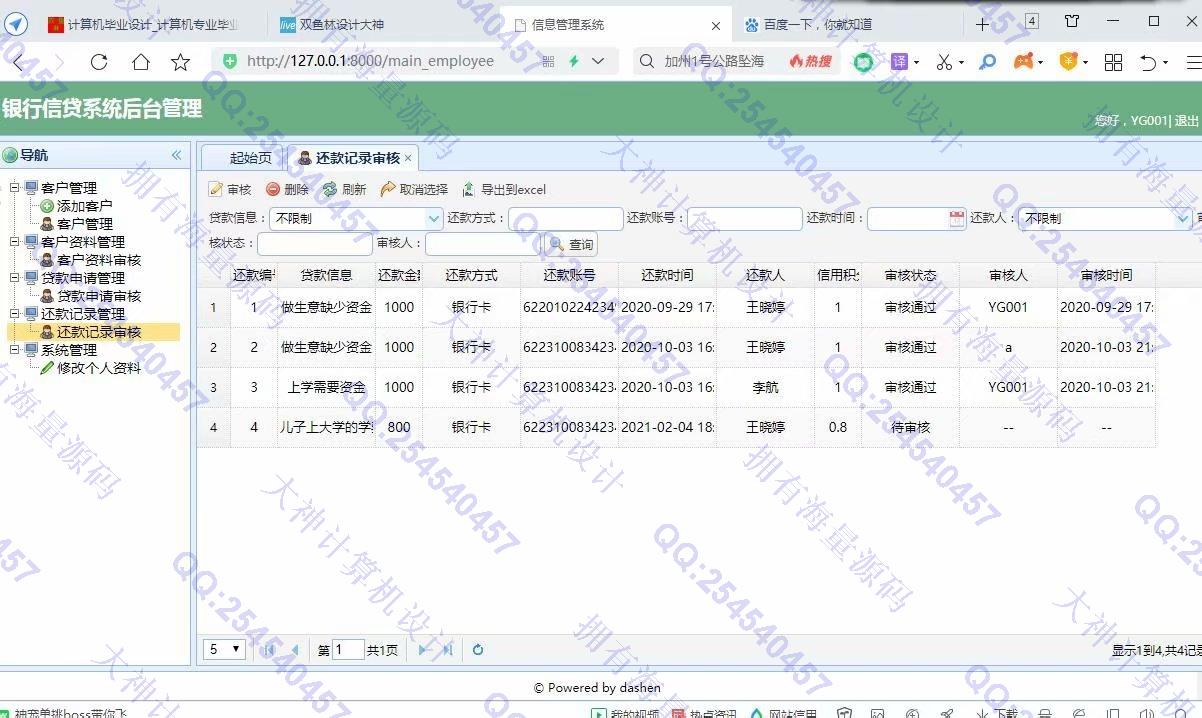Export table using 导出到excel icon
The width and height of the screenshot is (1202, 718).
(468, 190)
